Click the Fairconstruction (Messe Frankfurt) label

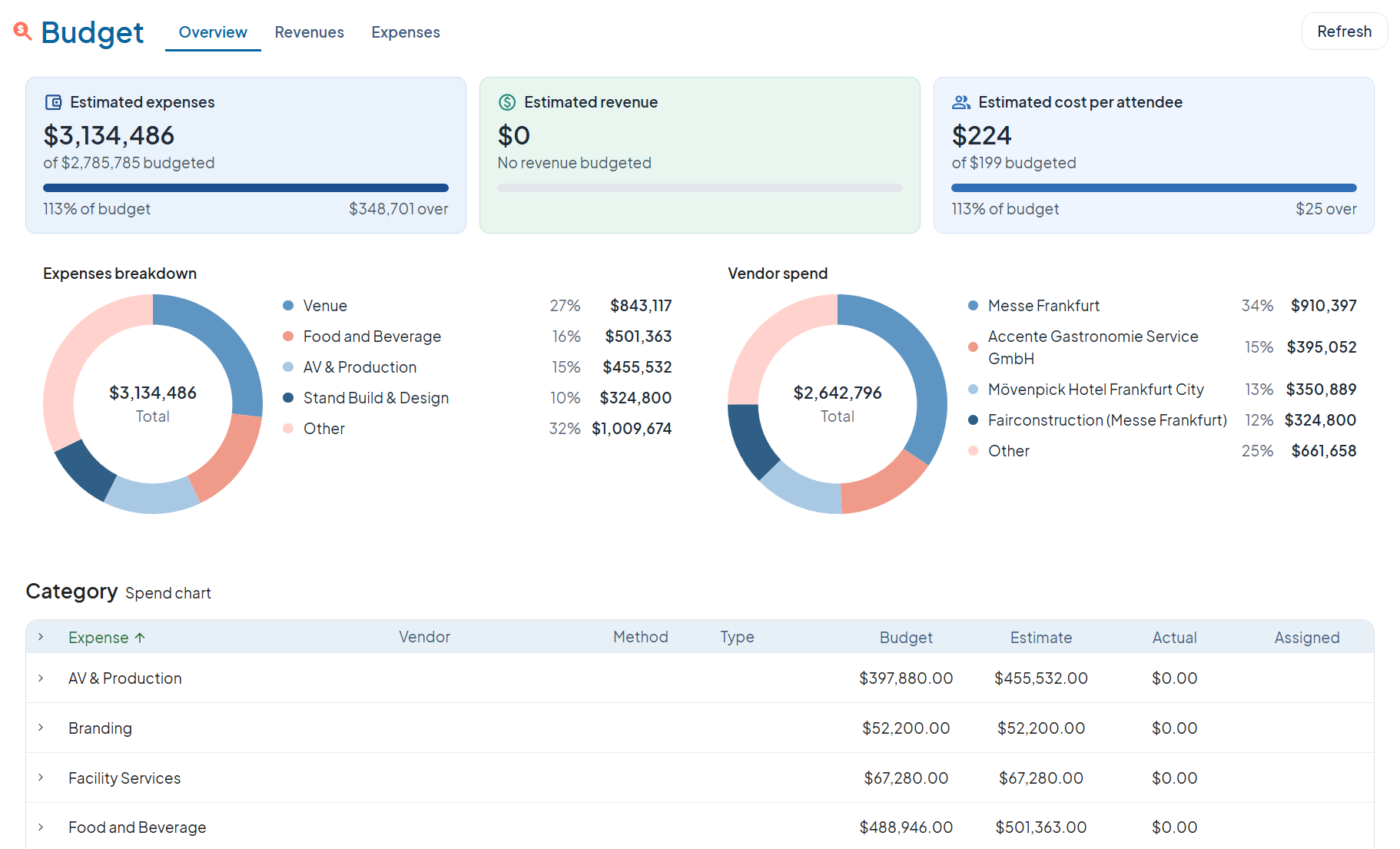(1107, 420)
